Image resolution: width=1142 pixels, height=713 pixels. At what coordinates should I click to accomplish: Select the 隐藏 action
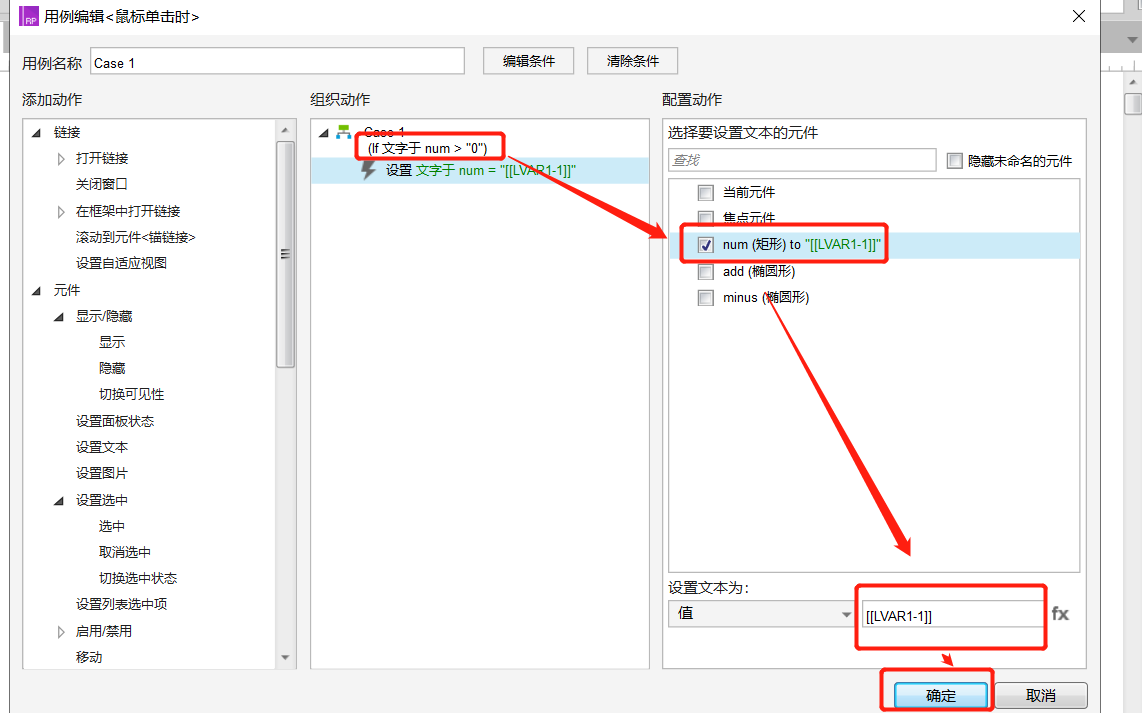coord(111,369)
